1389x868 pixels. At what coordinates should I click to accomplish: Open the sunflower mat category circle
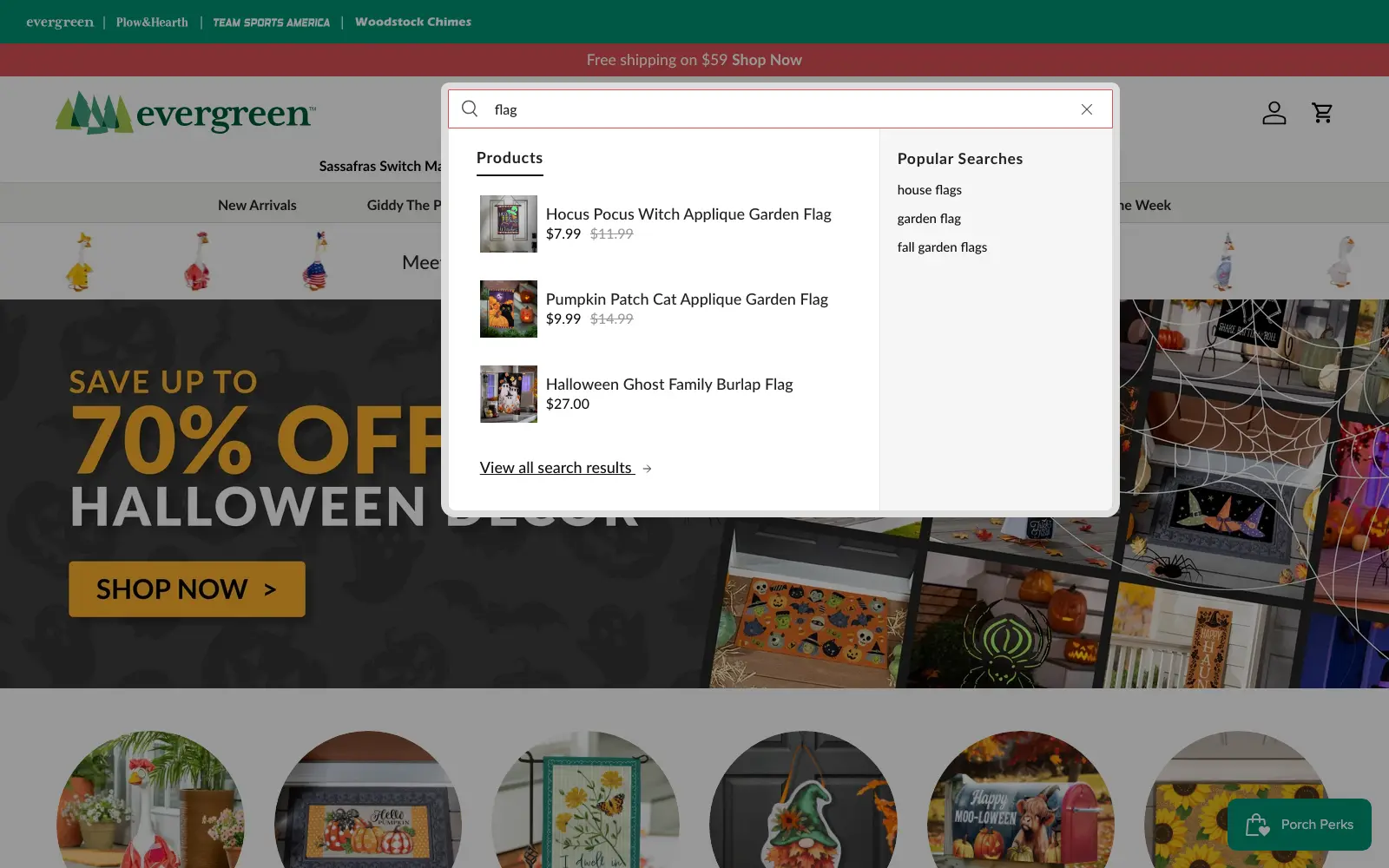pos(1239,799)
